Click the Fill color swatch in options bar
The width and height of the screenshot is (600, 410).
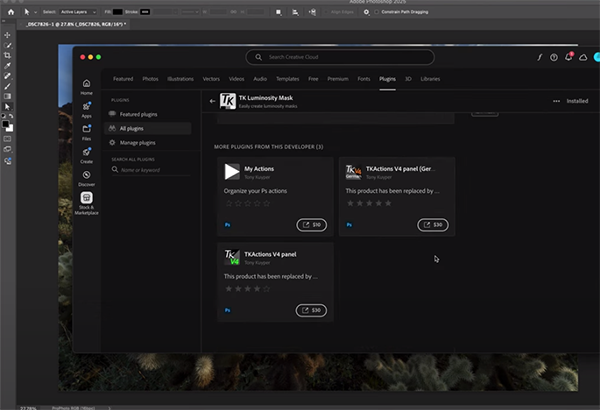pyautogui.click(x=117, y=12)
